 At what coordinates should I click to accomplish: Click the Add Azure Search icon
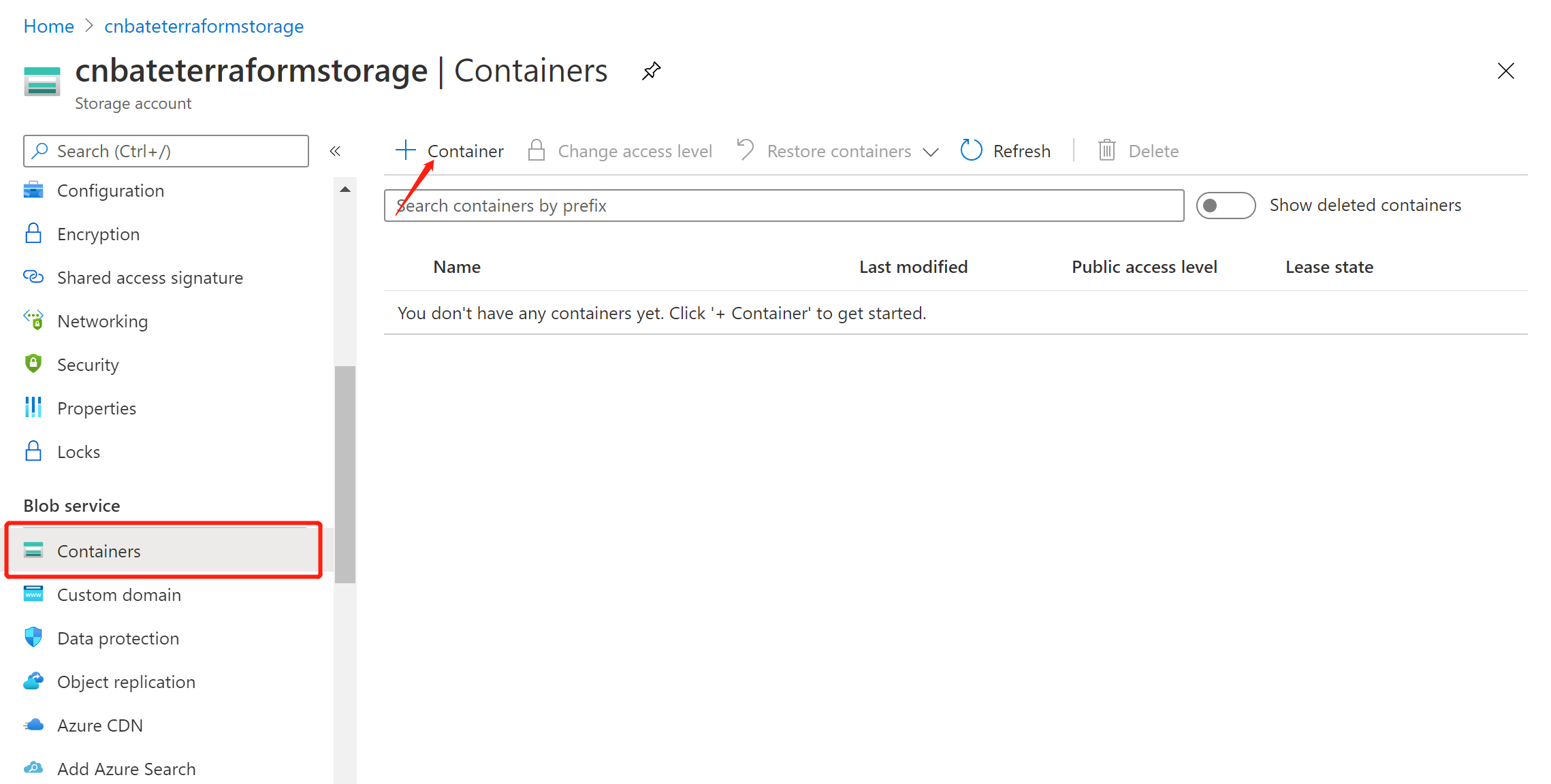pos(33,768)
